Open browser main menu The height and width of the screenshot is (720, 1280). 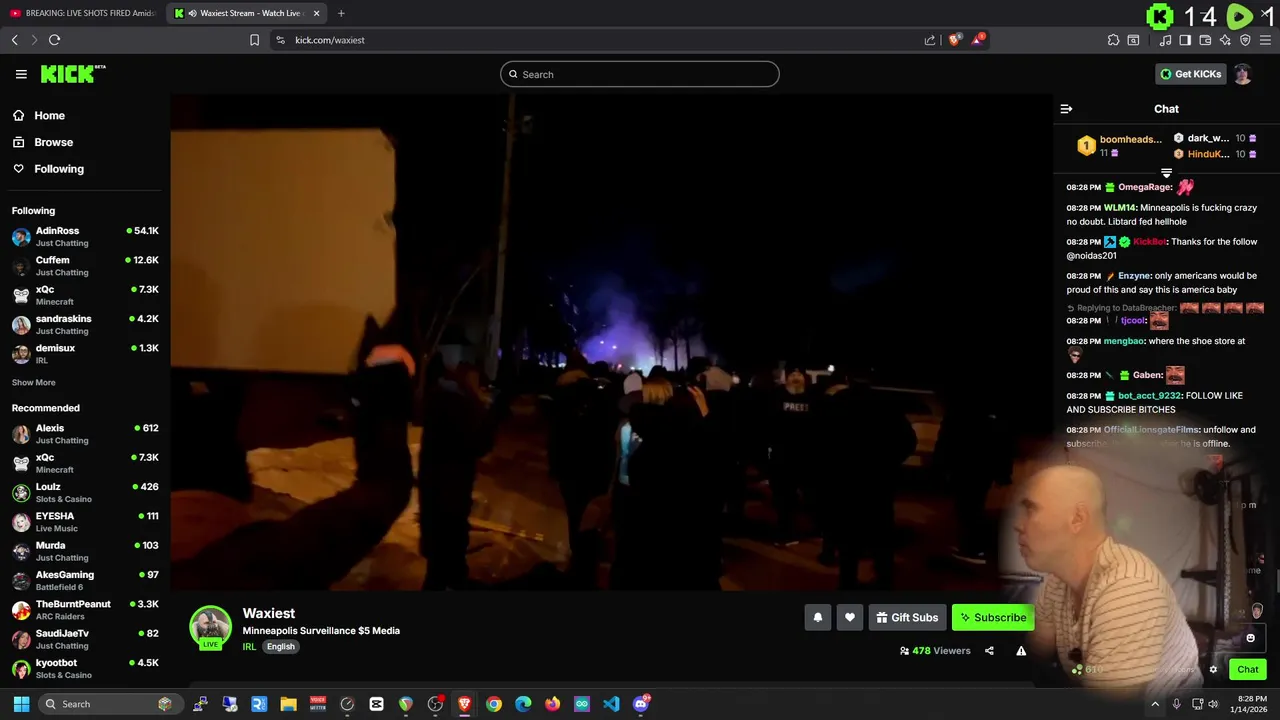coord(1265,40)
